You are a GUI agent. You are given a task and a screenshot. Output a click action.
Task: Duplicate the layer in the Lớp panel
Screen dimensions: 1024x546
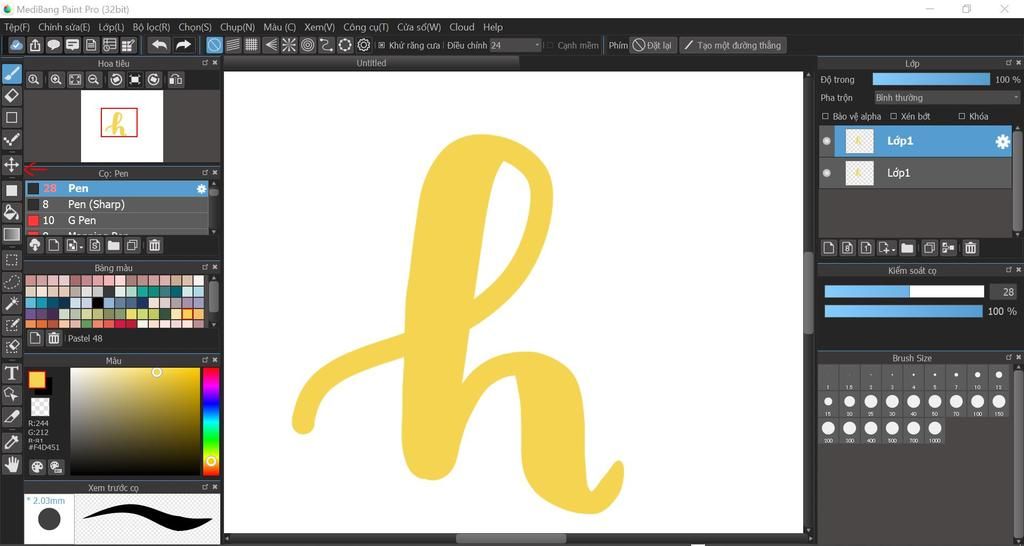929,248
